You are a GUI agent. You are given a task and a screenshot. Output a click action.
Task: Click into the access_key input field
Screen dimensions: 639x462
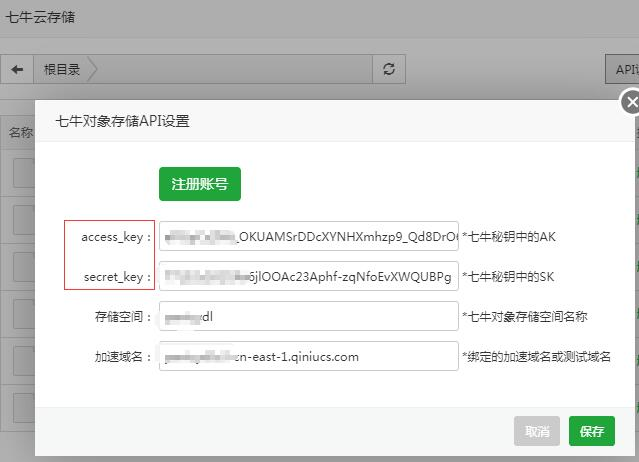308,237
